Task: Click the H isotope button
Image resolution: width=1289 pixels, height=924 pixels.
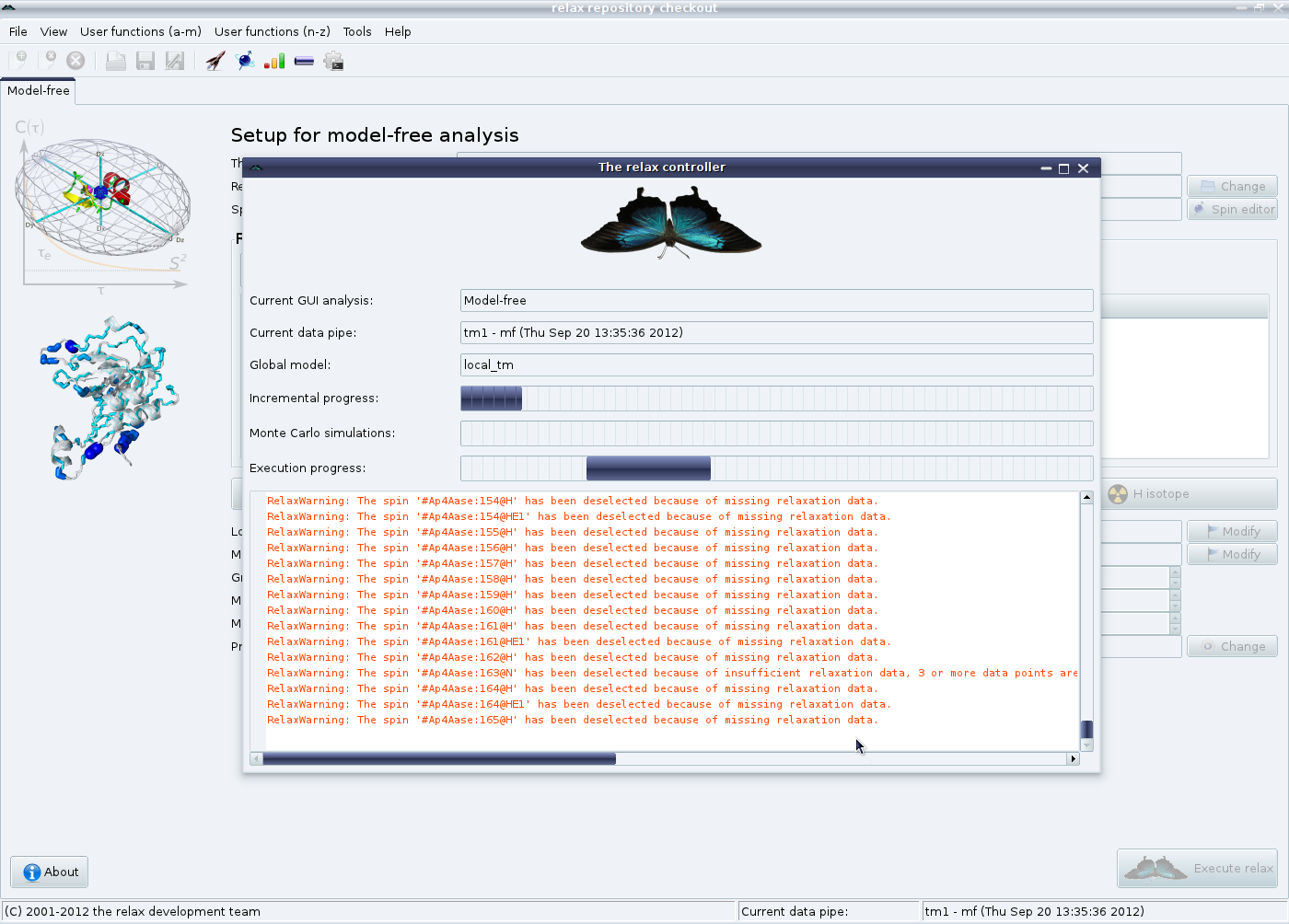Action: [1189, 494]
